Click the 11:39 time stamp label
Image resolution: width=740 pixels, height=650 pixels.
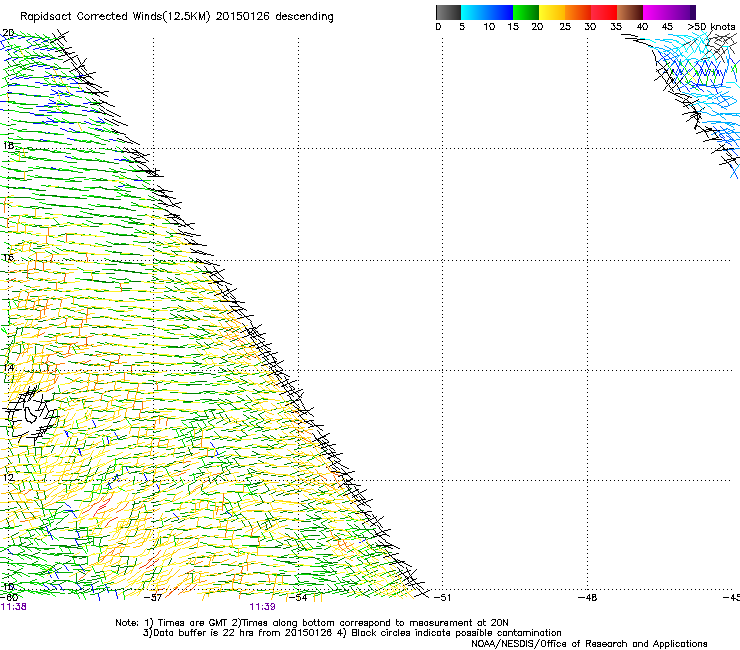coord(262,607)
